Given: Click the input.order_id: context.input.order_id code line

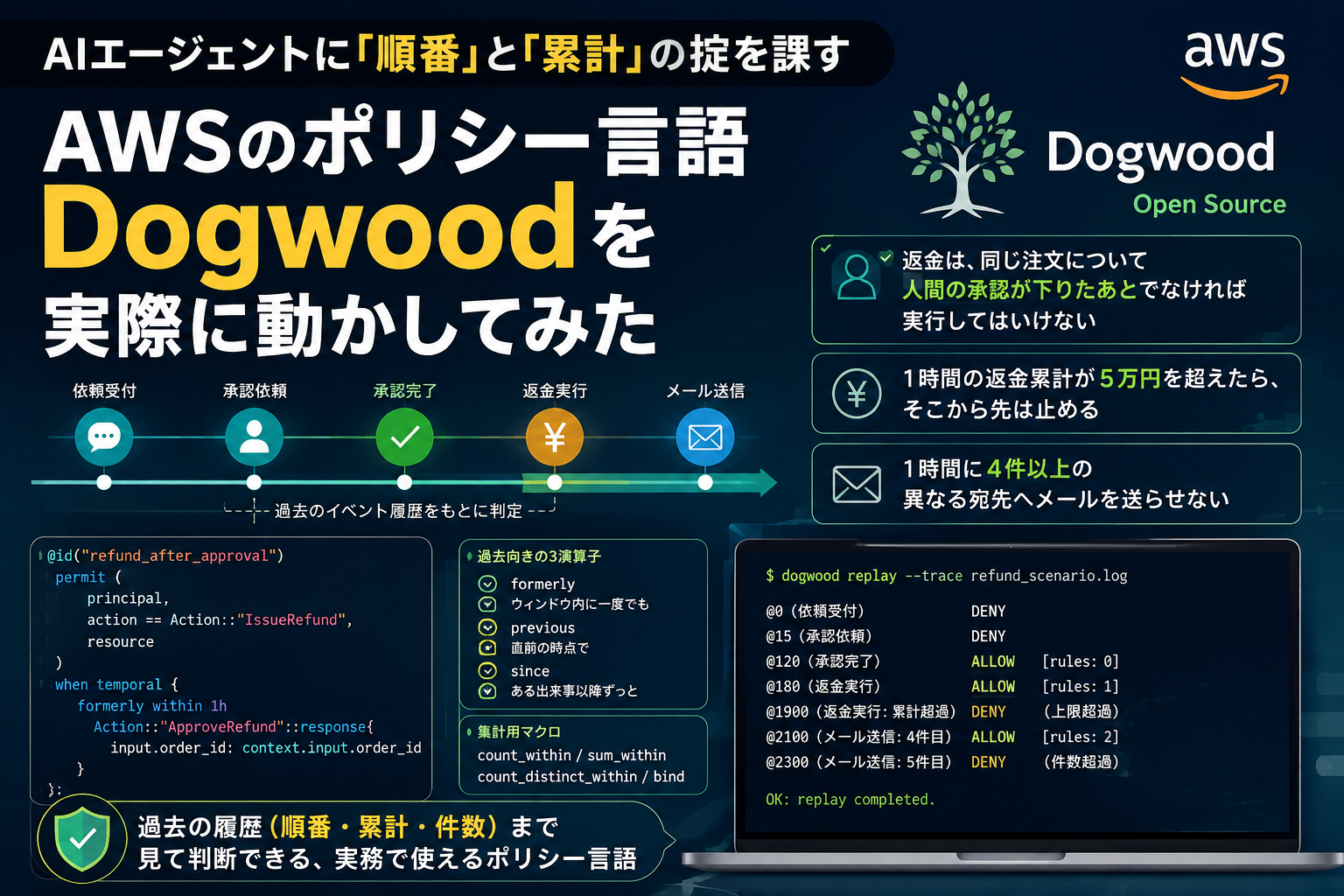Looking at the screenshot, I should (x=266, y=748).
